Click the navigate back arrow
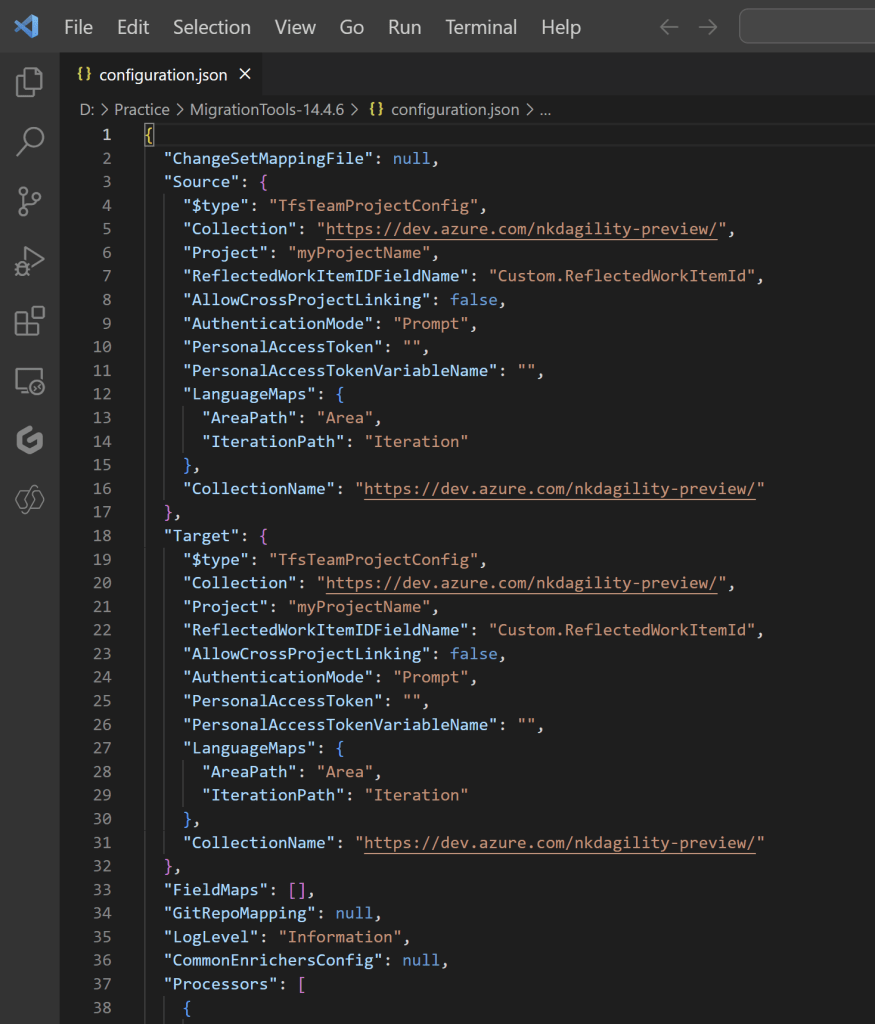 [669, 27]
